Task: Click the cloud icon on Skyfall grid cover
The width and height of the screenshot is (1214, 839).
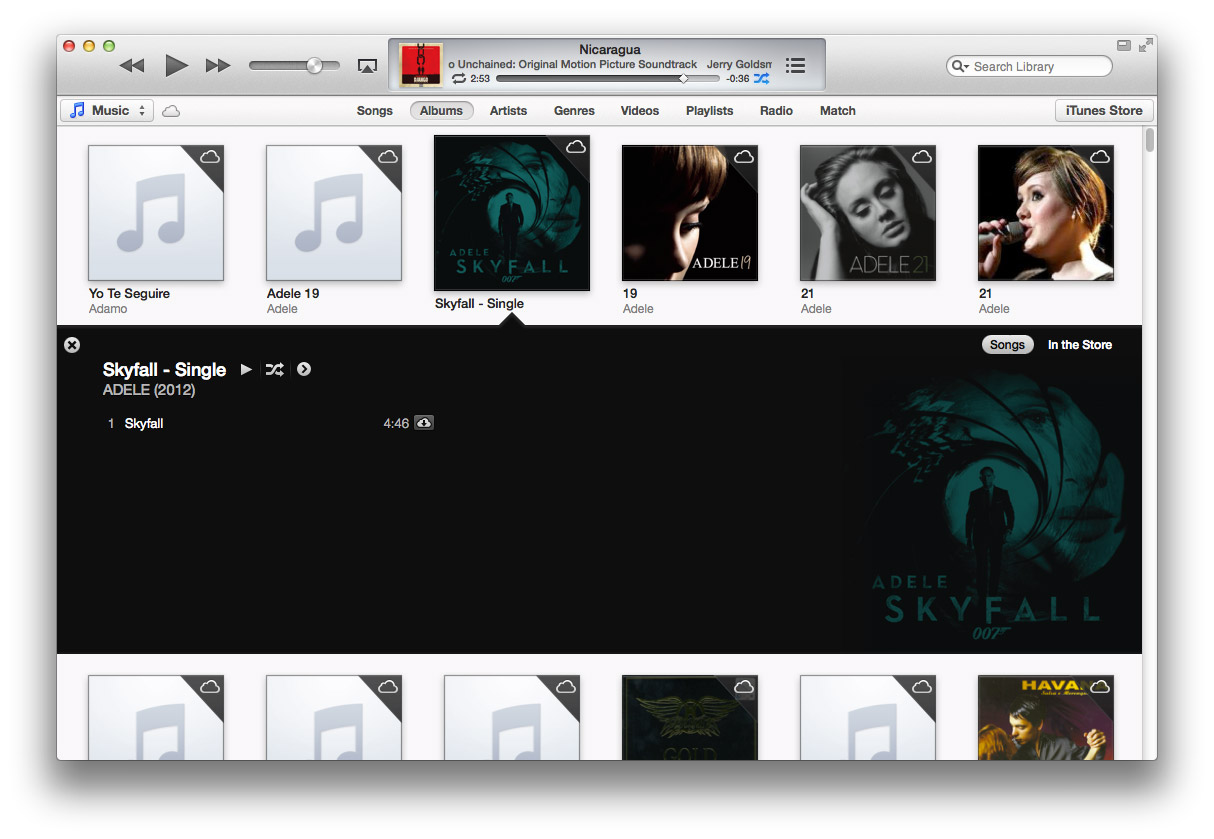Action: 576,147
